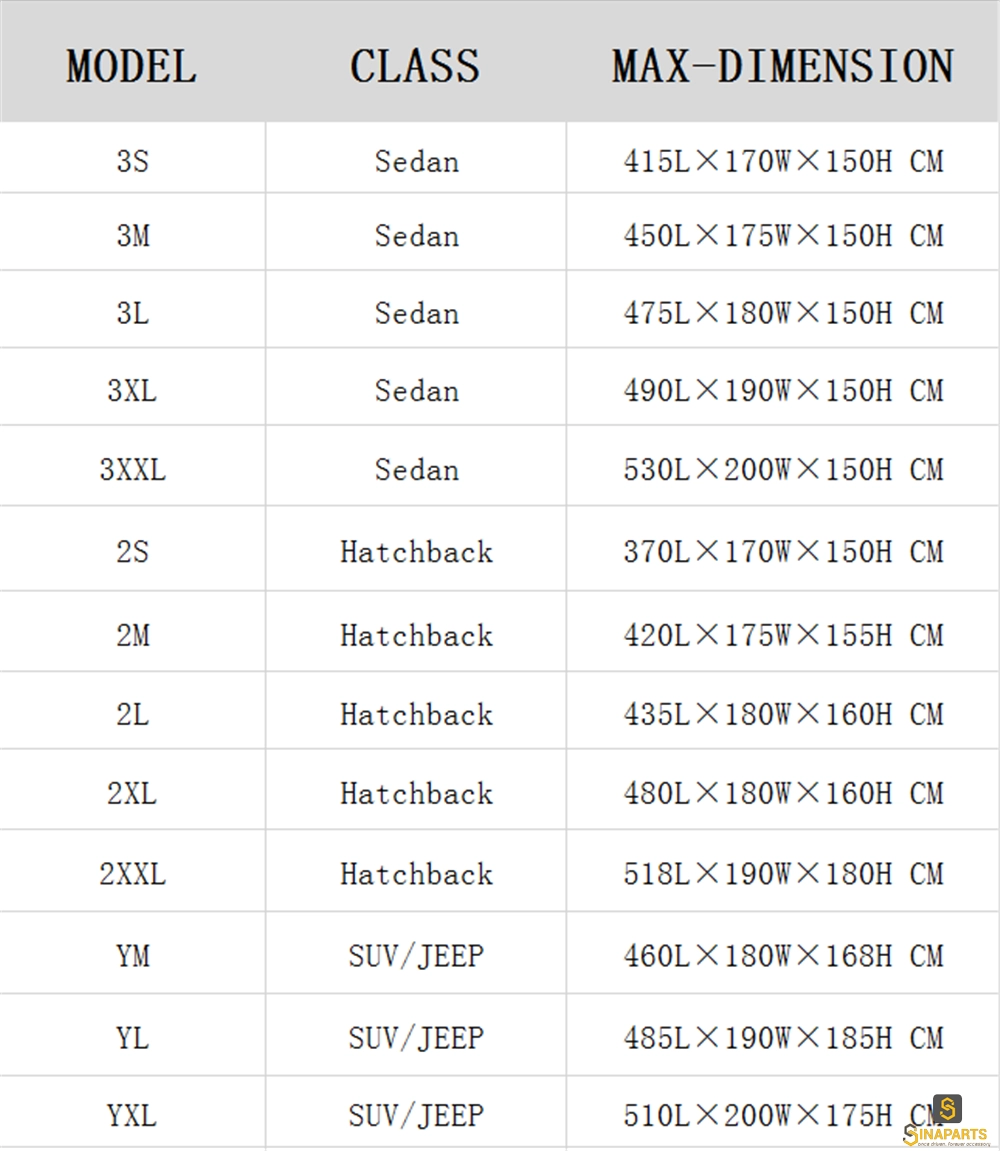Click the Hatchback class for 2L
This screenshot has height=1151, width=1000.
pos(416,715)
